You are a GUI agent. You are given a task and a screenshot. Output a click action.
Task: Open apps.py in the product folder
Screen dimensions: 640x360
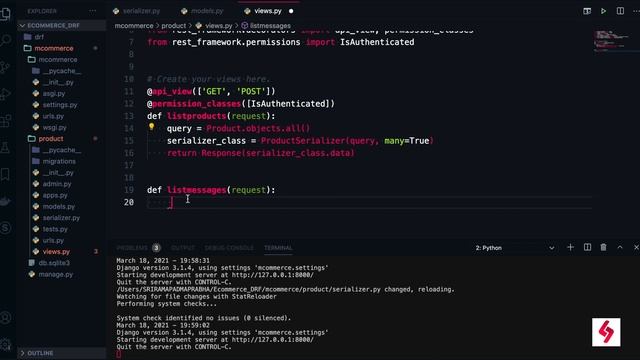[x=55, y=195]
